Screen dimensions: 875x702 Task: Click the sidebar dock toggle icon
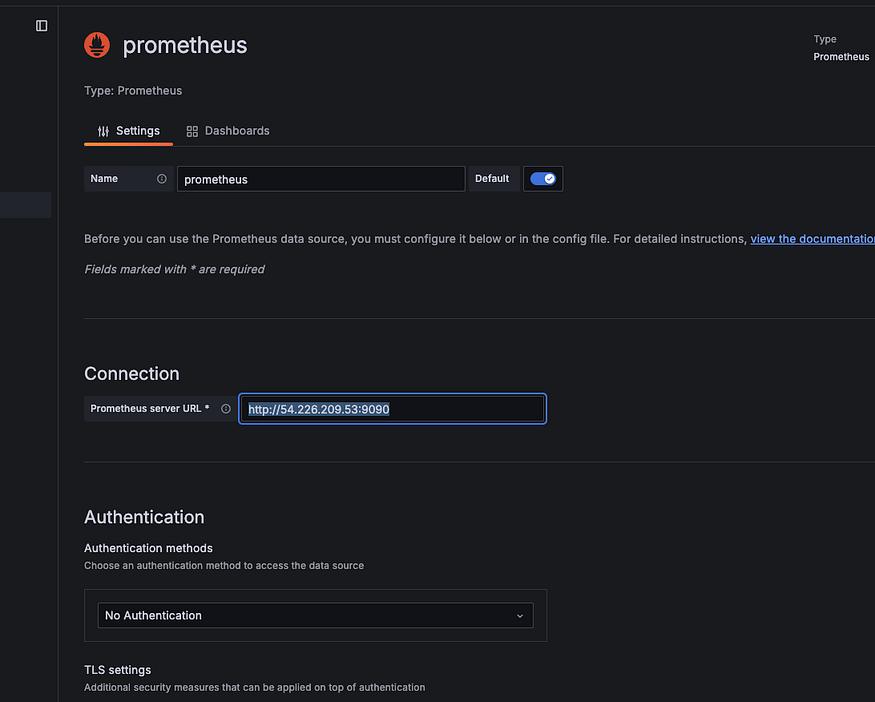pos(41,26)
